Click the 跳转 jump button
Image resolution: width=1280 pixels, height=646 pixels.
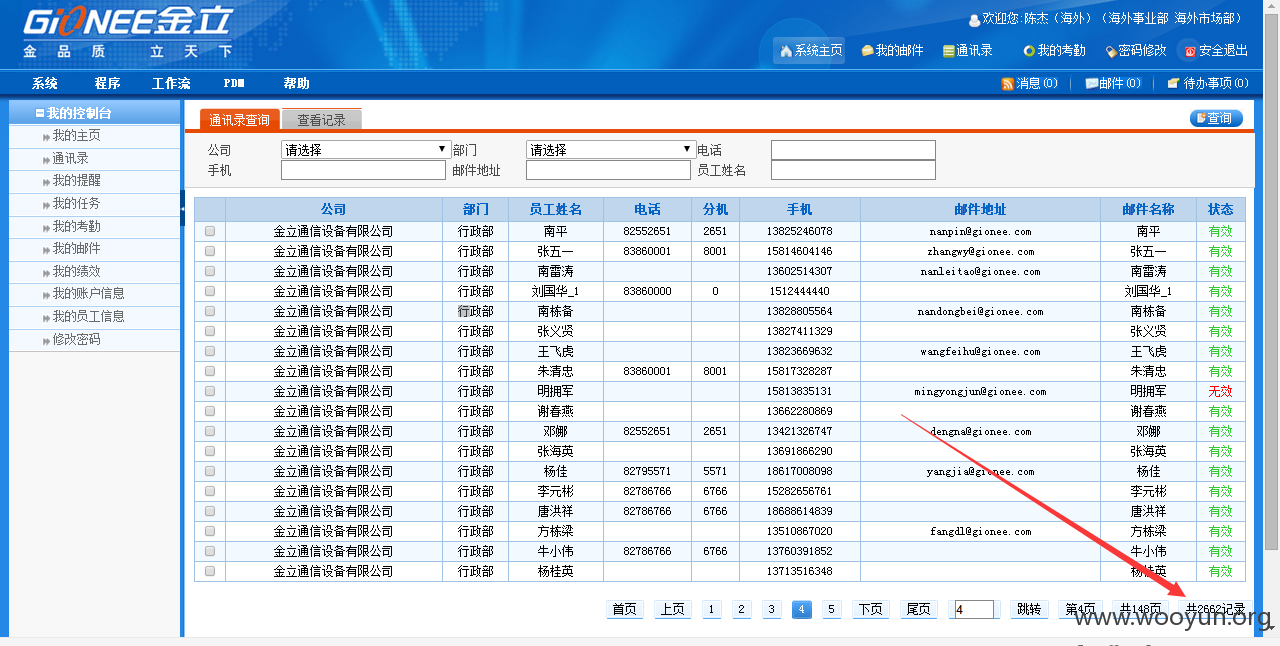tap(1029, 609)
